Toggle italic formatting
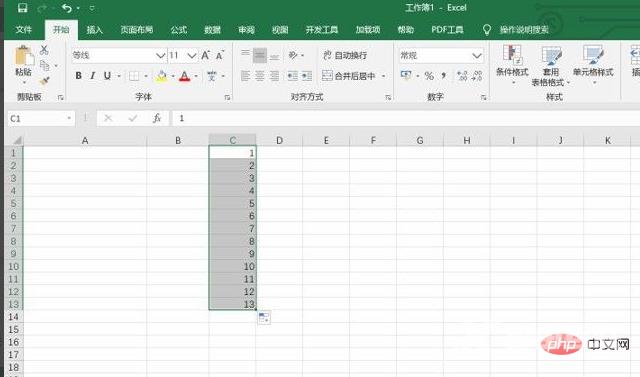 (x=93, y=76)
